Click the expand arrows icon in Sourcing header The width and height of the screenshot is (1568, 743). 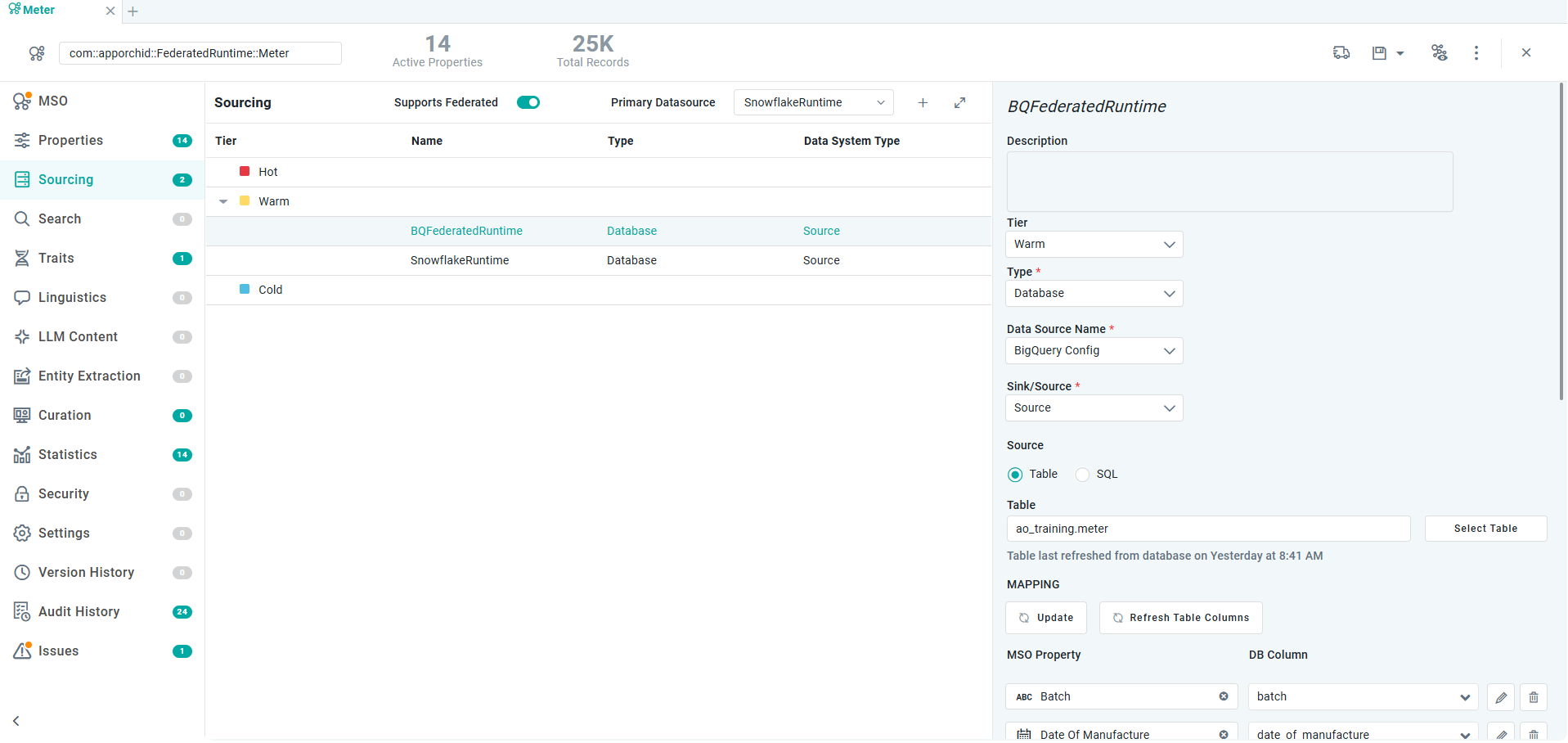tap(959, 102)
